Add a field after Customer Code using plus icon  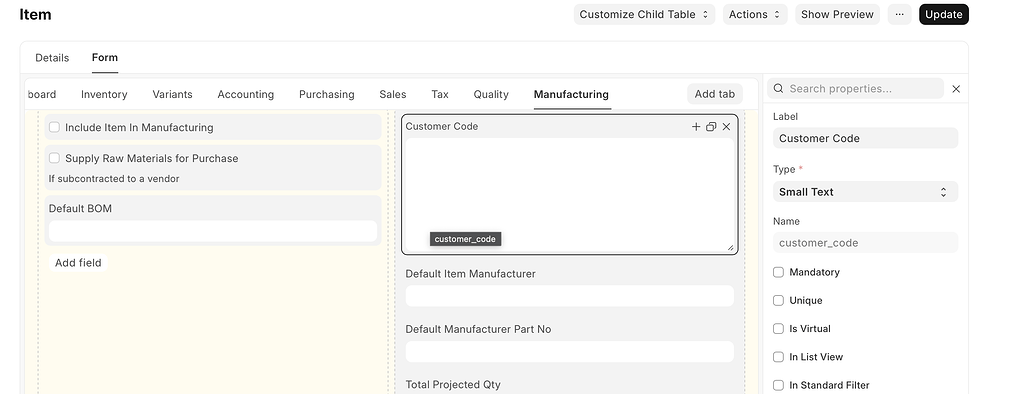(696, 127)
